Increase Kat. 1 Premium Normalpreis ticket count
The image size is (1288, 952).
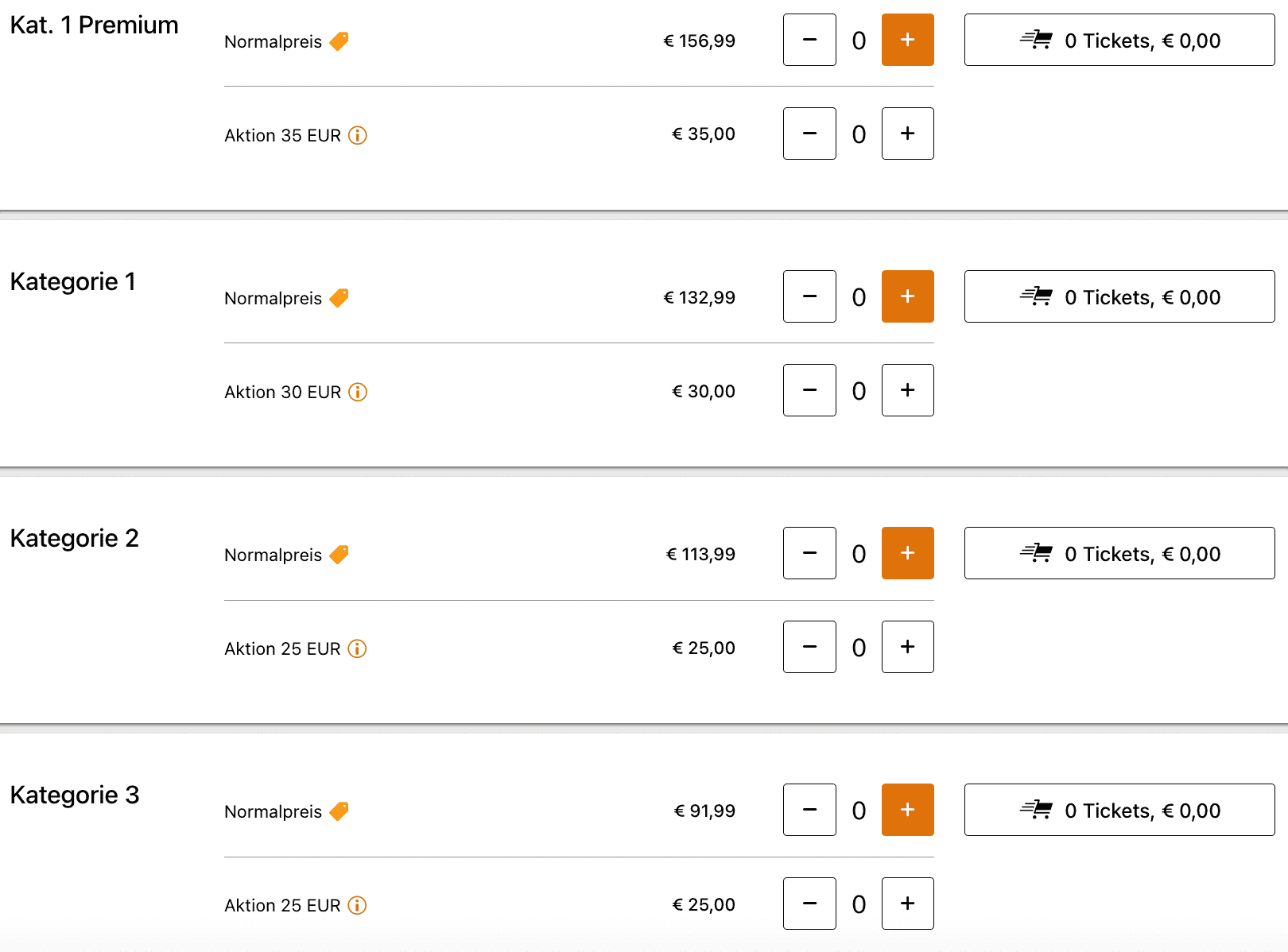(x=907, y=40)
